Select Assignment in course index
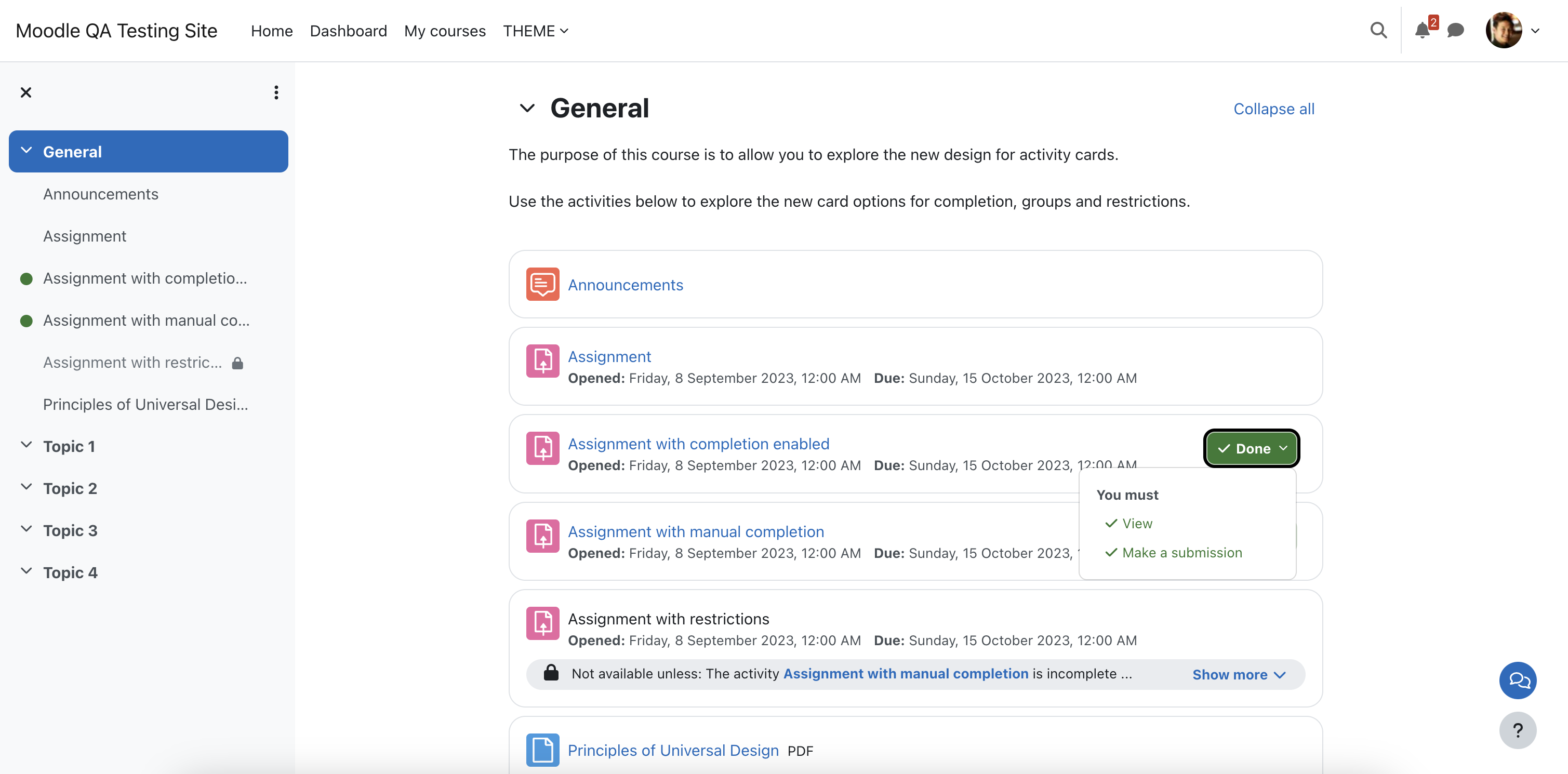This screenshot has width=1568, height=774. pyautogui.click(x=85, y=236)
